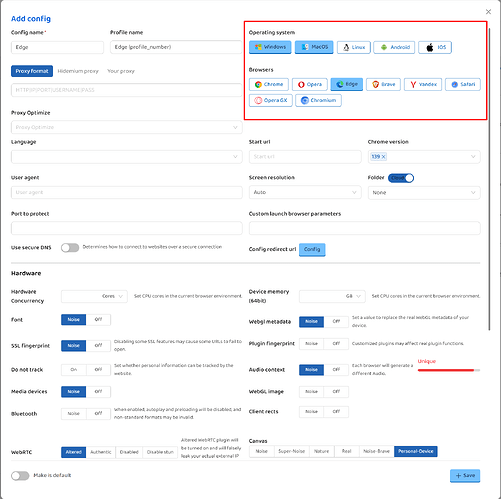The height and width of the screenshot is (499, 501).
Task: Turn on Make is default toggle
Action: [20, 476]
